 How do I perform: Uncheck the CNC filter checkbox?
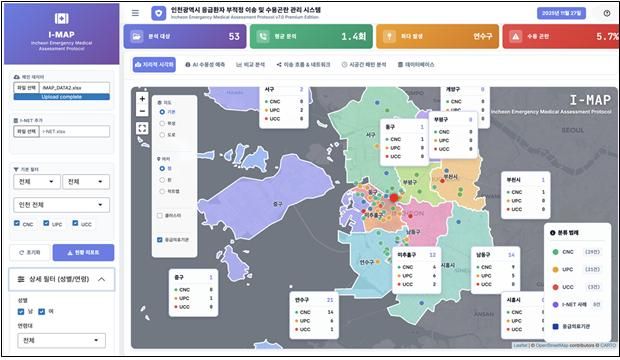click(17, 223)
